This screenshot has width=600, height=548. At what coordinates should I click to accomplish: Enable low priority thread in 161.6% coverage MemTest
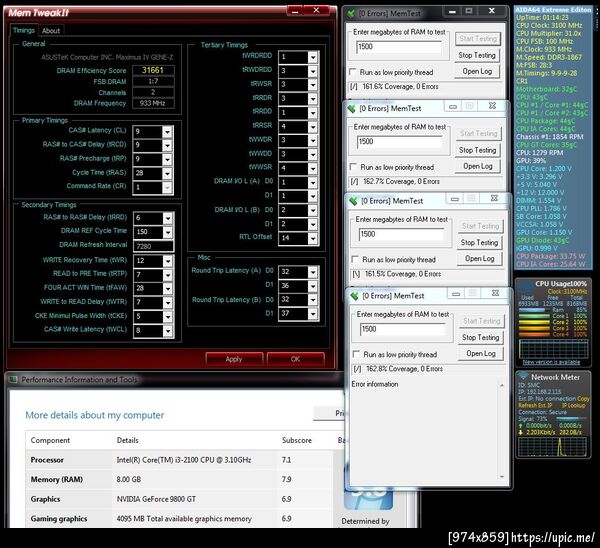[x=352, y=72]
